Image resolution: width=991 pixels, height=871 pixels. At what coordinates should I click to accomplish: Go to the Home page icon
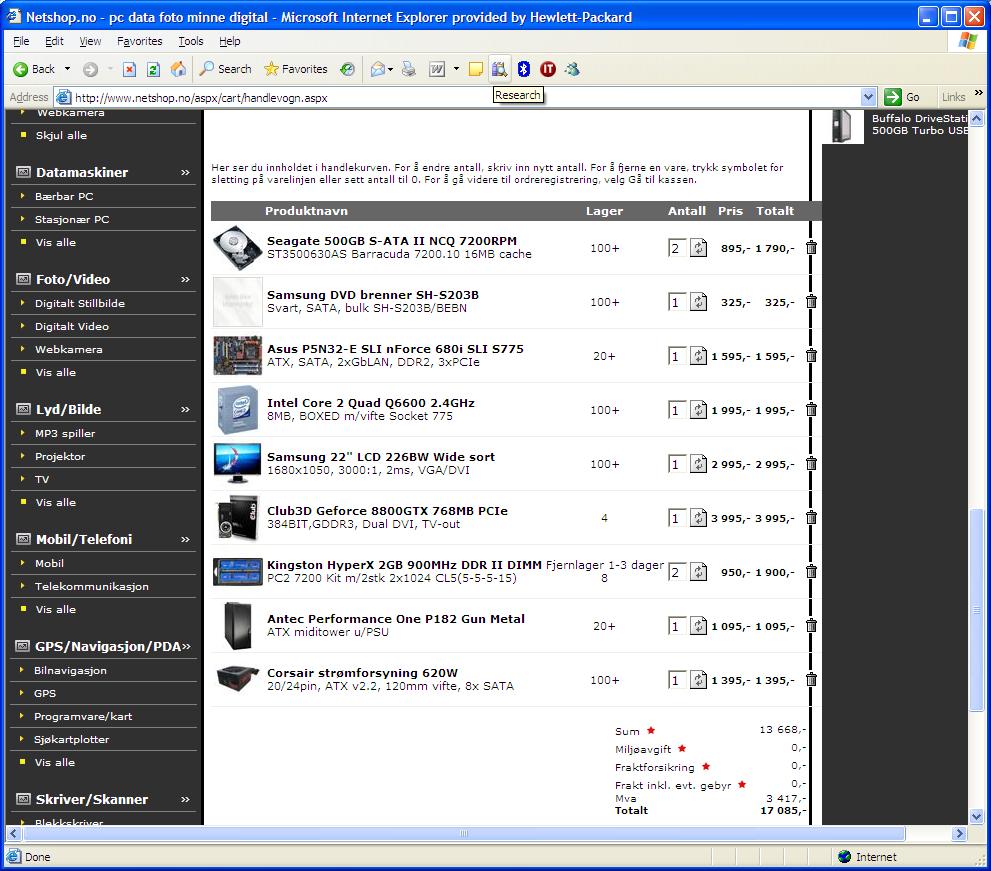tap(178, 69)
